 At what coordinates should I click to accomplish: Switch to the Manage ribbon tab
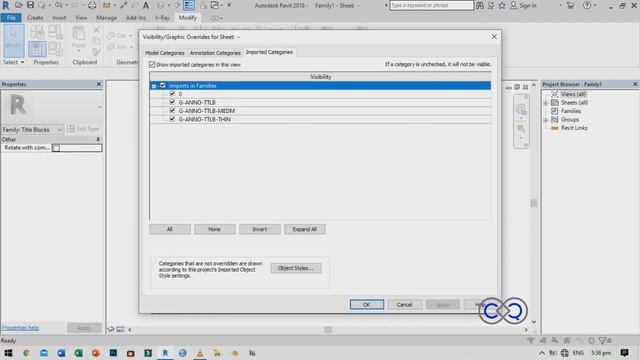click(x=107, y=18)
